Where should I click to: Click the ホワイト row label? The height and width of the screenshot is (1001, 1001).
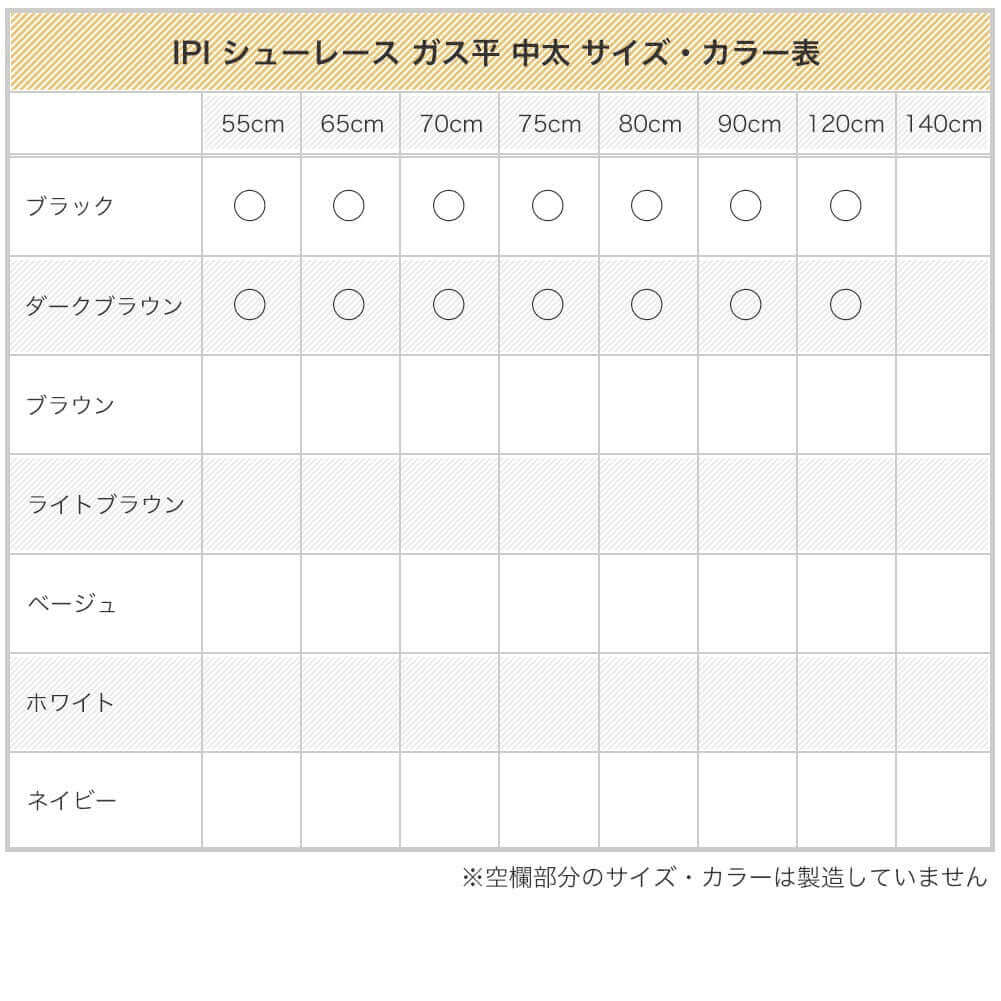pyautogui.click(x=70, y=702)
